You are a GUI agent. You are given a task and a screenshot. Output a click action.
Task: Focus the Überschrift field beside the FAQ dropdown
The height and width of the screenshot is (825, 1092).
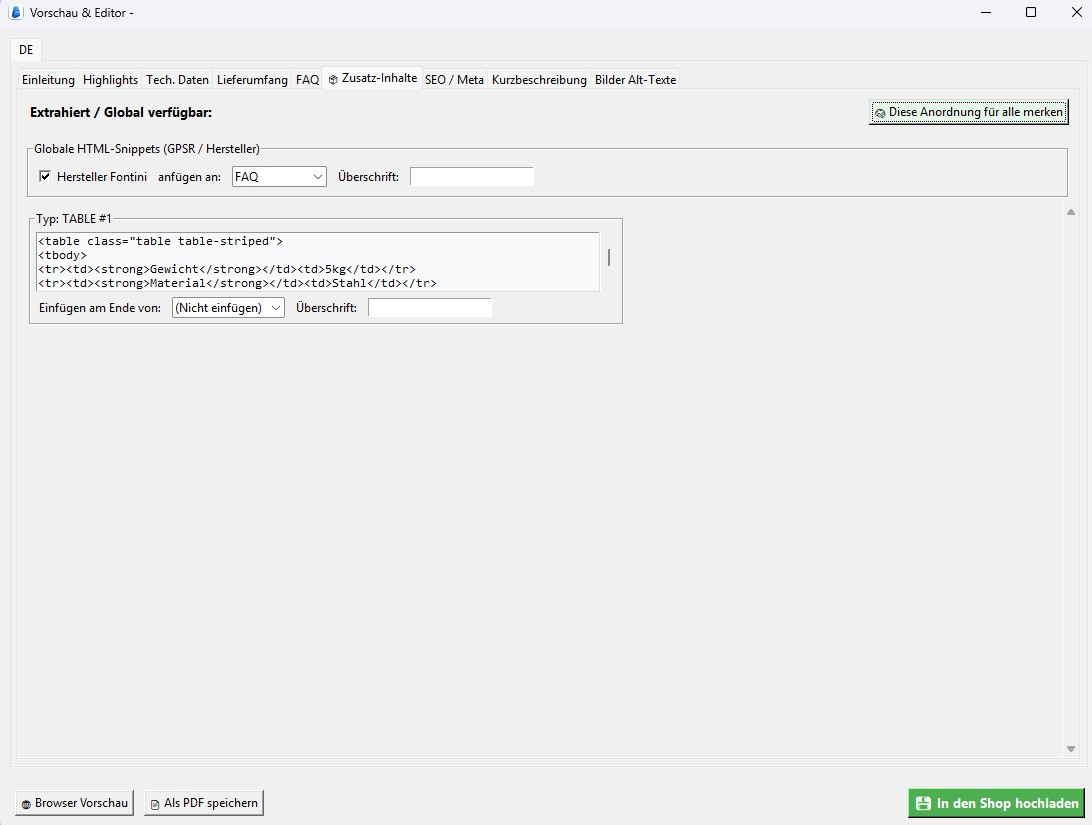pyautogui.click(x=472, y=176)
